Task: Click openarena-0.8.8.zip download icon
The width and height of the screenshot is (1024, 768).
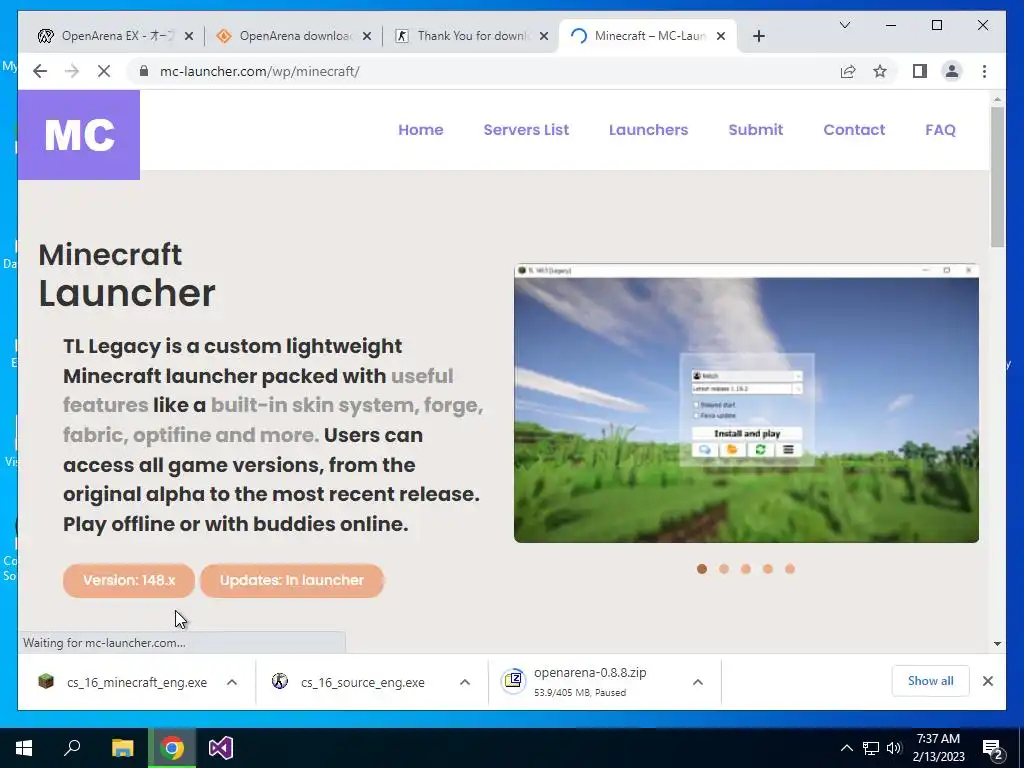Action: (x=514, y=681)
